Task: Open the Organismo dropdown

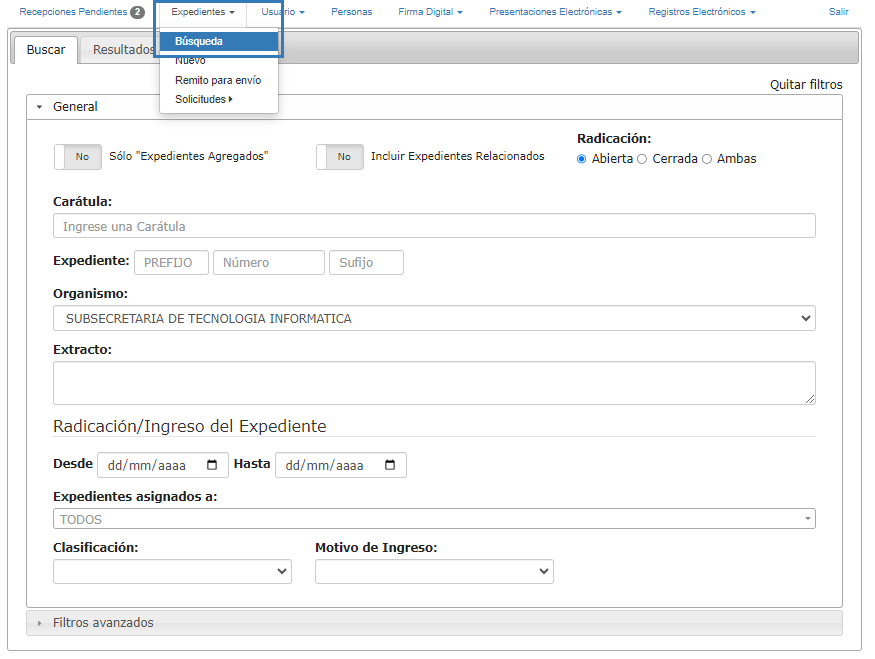Action: click(x=434, y=319)
